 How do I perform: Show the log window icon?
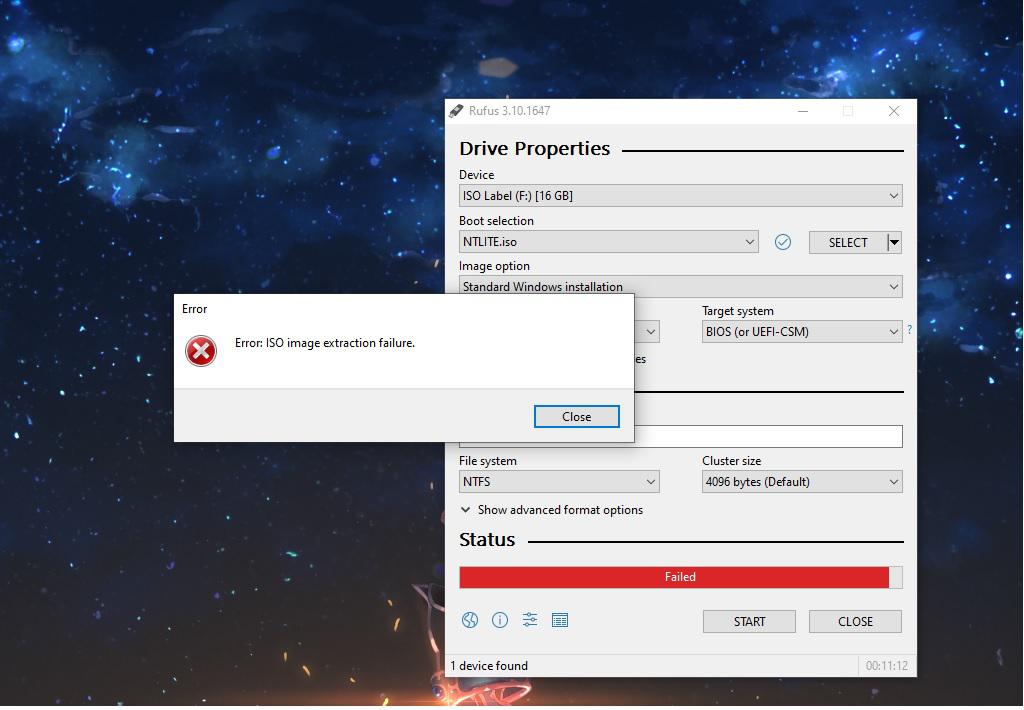560,620
